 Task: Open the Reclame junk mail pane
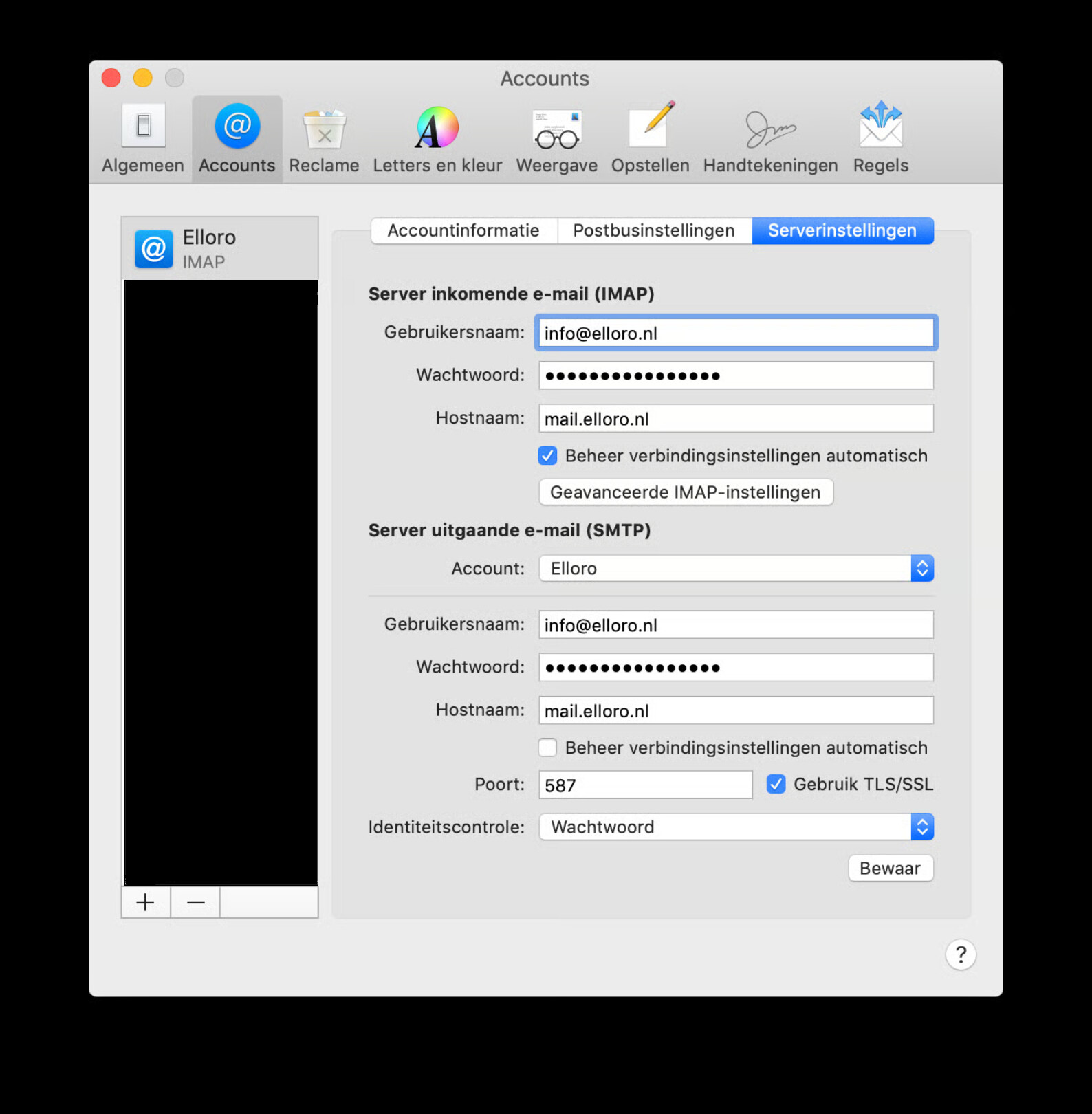(x=324, y=139)
